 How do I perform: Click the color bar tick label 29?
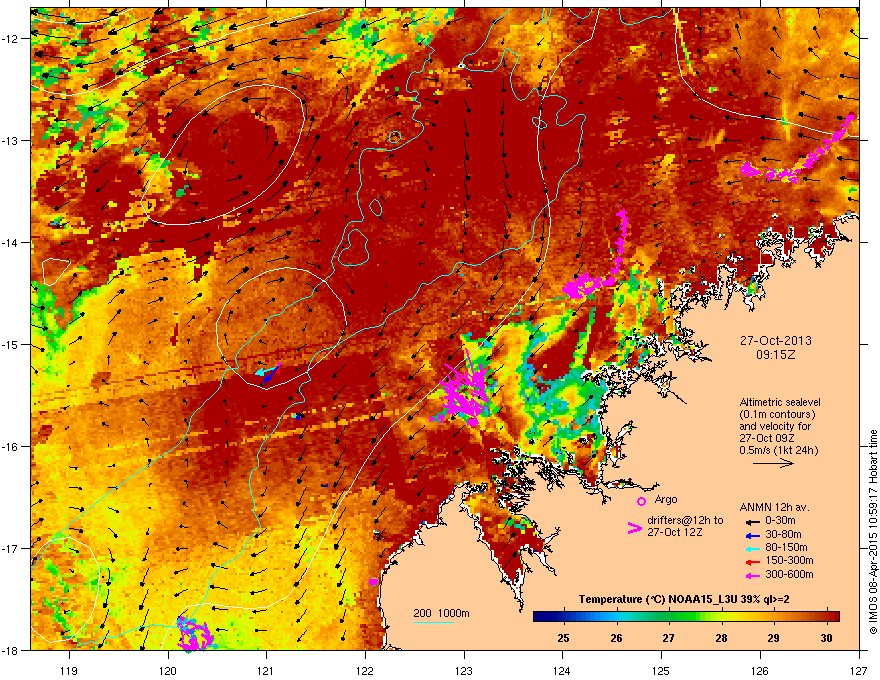coord(774,638)
